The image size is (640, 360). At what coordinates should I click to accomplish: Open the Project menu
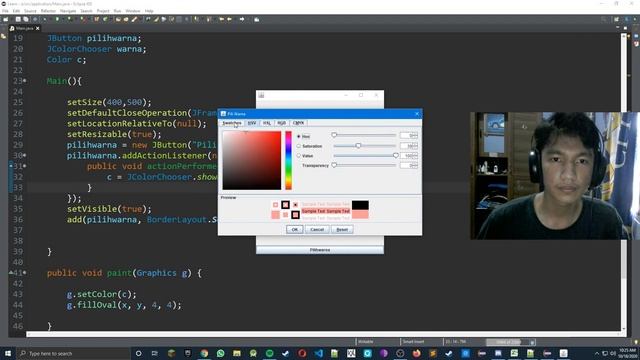103,11
